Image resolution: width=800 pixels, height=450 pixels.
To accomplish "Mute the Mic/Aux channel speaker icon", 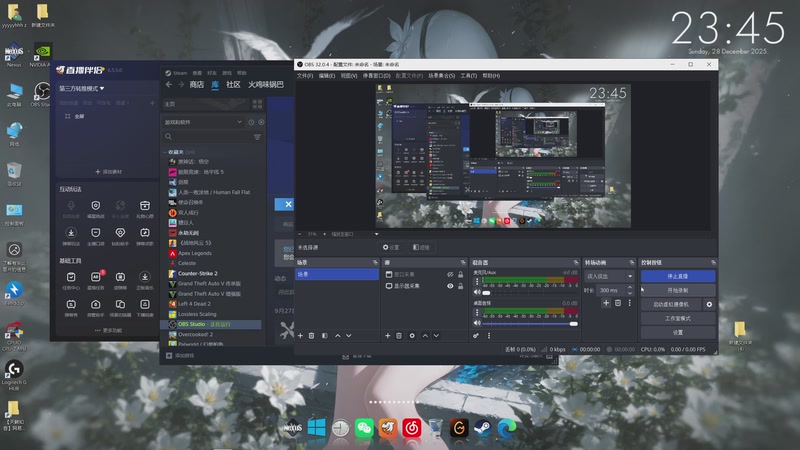I will [477, 292].
